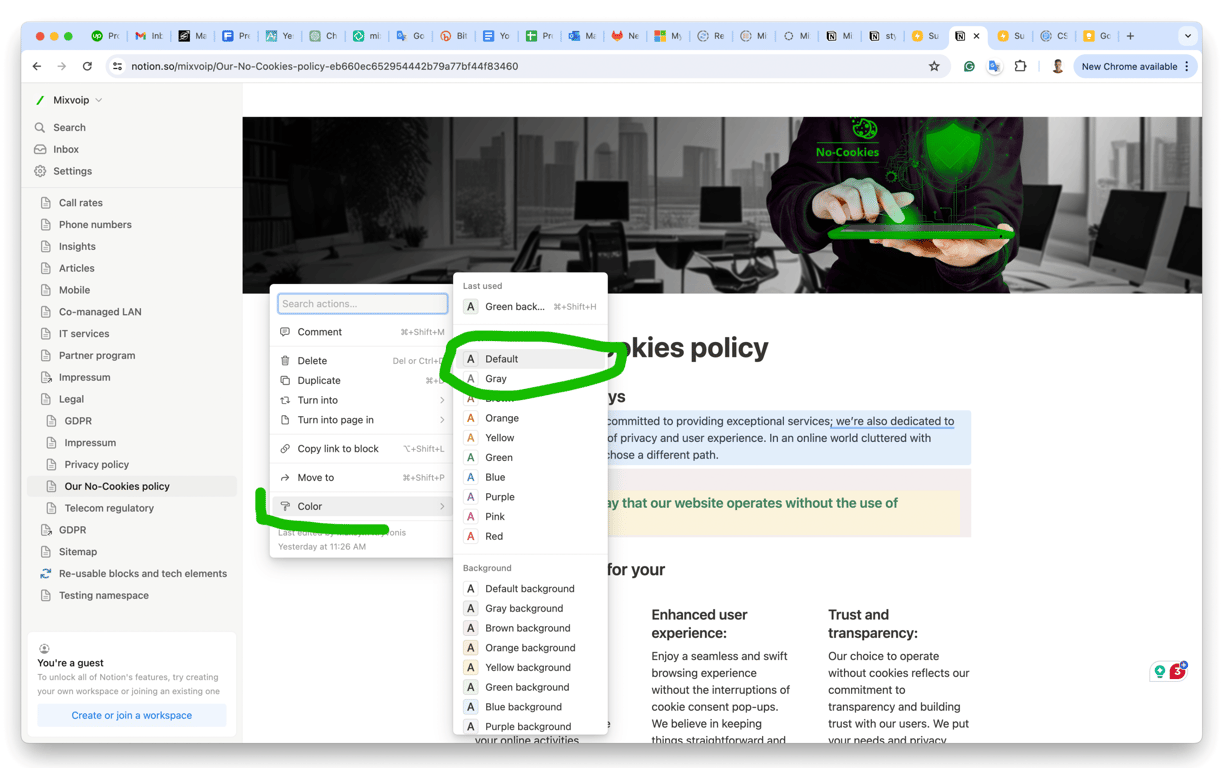Click the address bar URL

(x=324, y=66)
